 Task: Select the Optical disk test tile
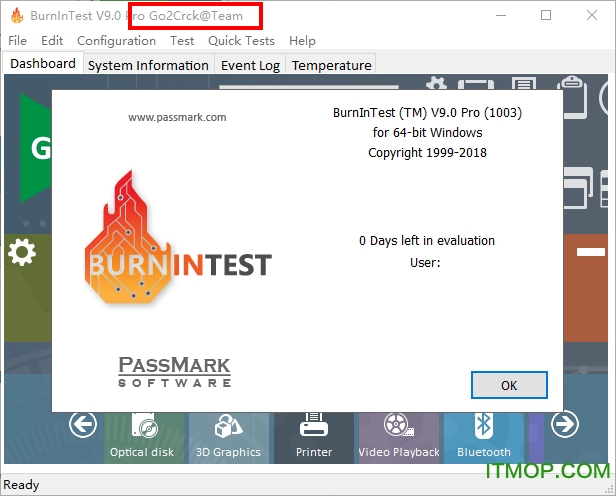[x=142, y=437]
